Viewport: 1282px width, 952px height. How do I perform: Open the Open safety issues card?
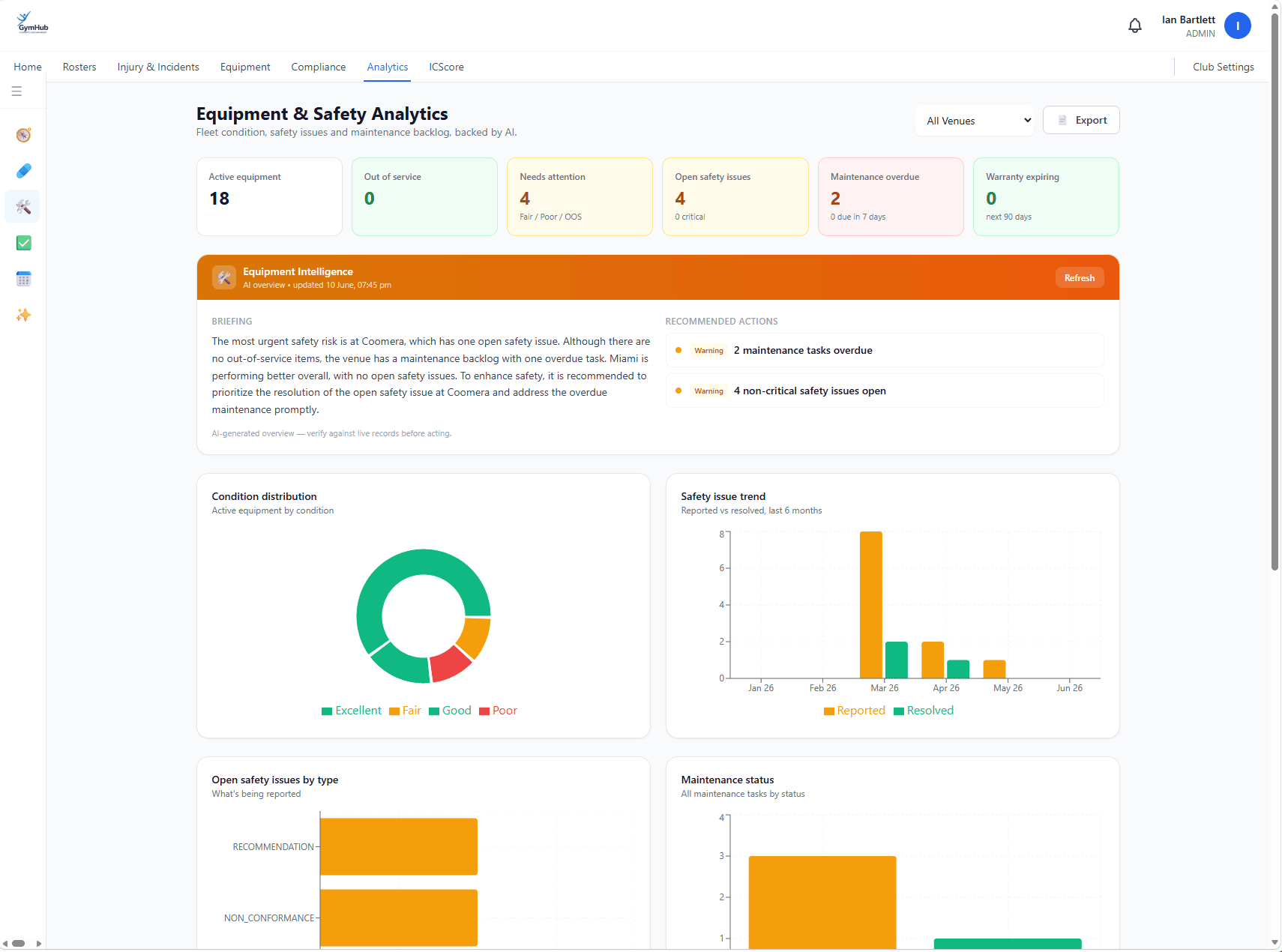pyautogui.click(x=735, y=196)
